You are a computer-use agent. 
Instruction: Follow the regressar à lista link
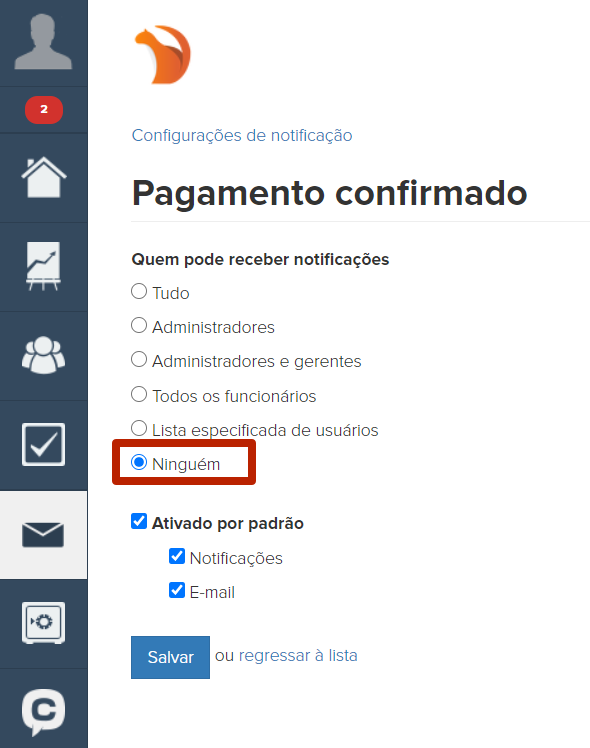click(298, 655)
